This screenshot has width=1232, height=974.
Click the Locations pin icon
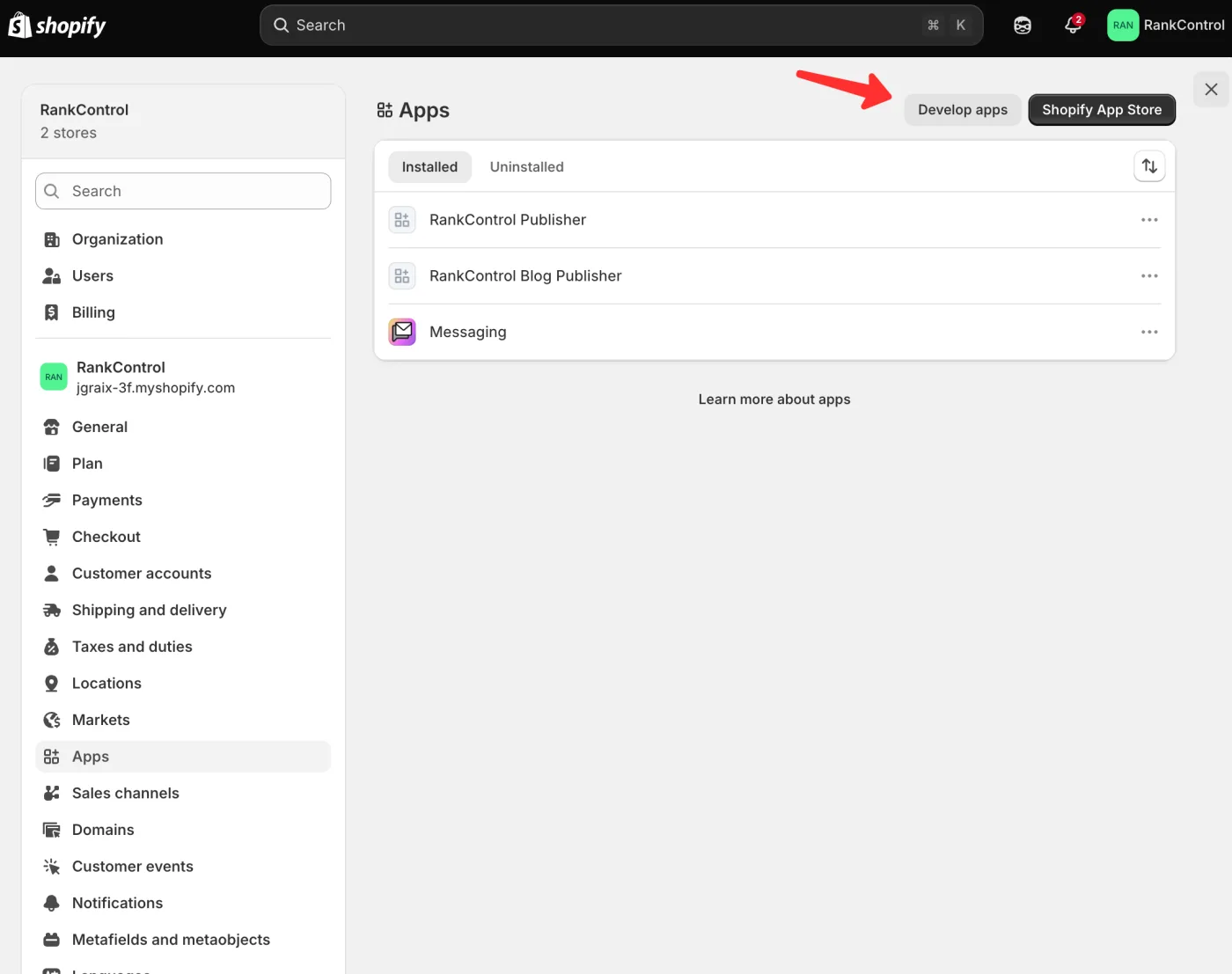(52, 684)
